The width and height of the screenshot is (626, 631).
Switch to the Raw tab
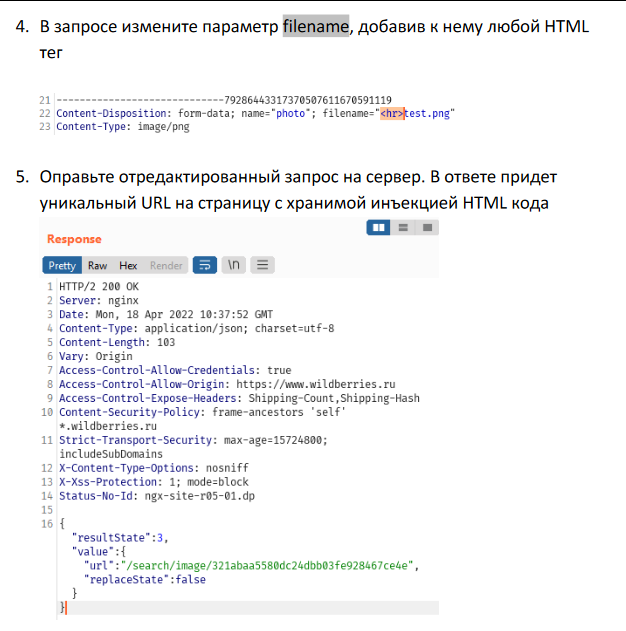coord(97,266)
